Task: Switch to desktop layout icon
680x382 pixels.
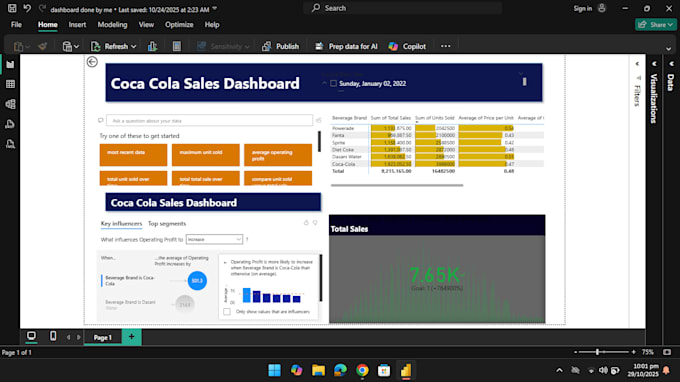Action: click(x=31, y=336)
